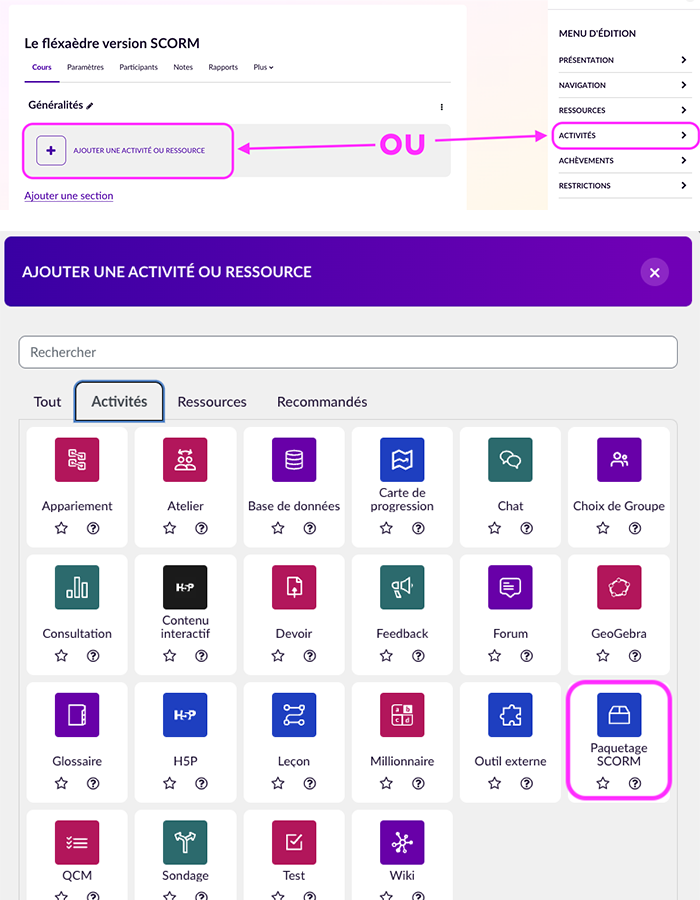Edit the Généralités section title pencil
The height and width of the screenshot is (900, 700).
pos(90,106)
